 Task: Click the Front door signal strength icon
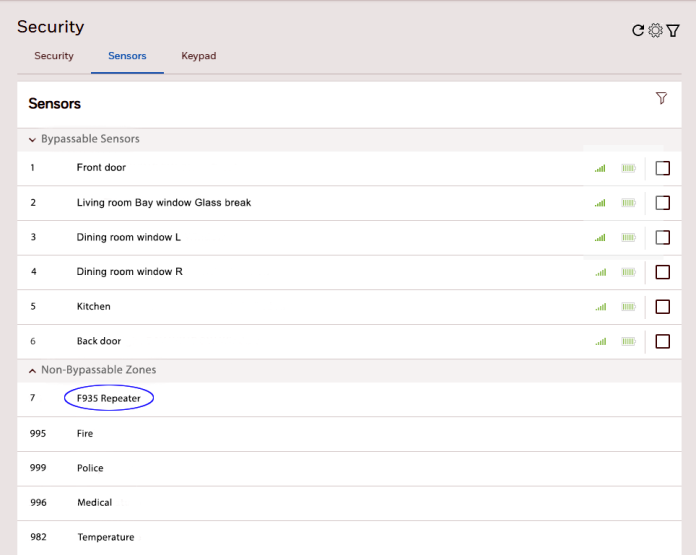600,168
